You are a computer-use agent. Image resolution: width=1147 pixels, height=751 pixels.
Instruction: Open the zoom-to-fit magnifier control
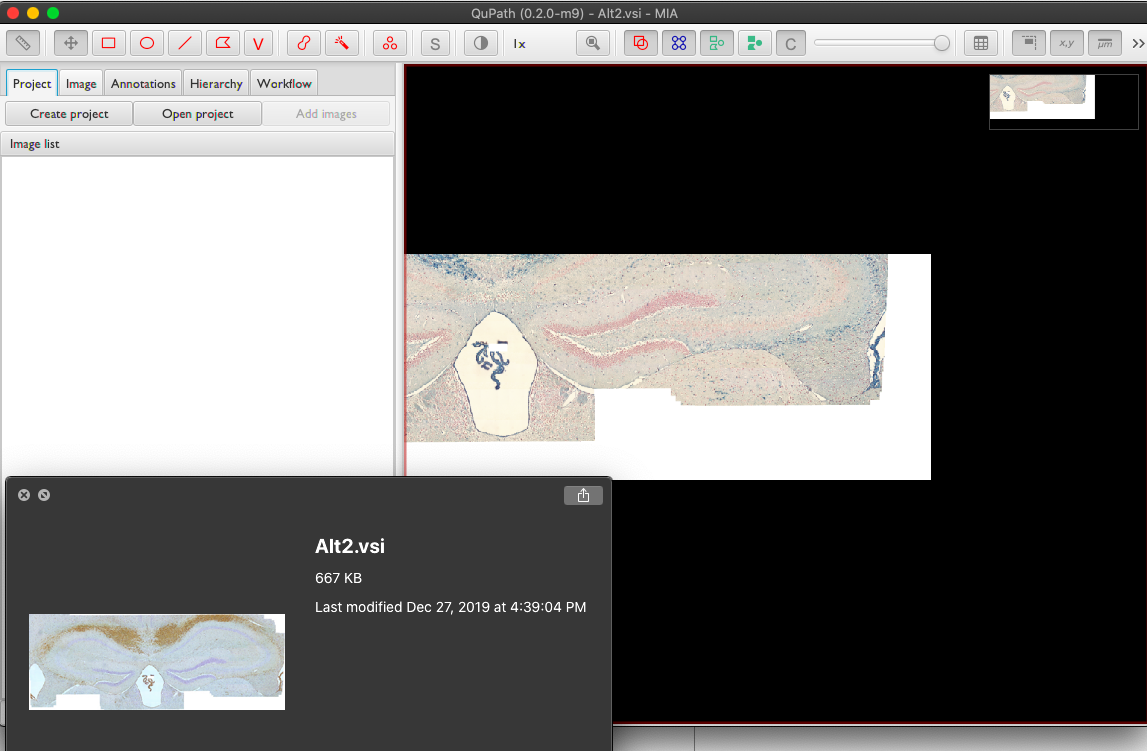593,43
